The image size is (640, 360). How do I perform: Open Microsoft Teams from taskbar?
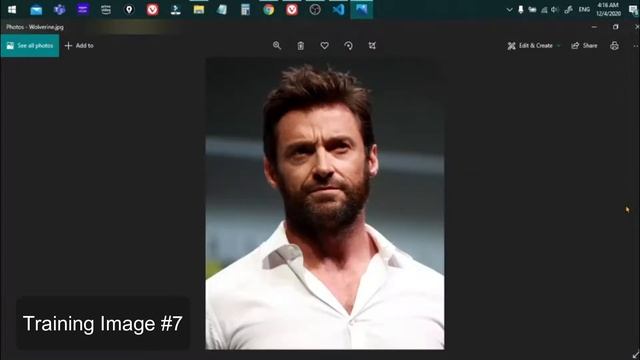(x=60, y=9)
